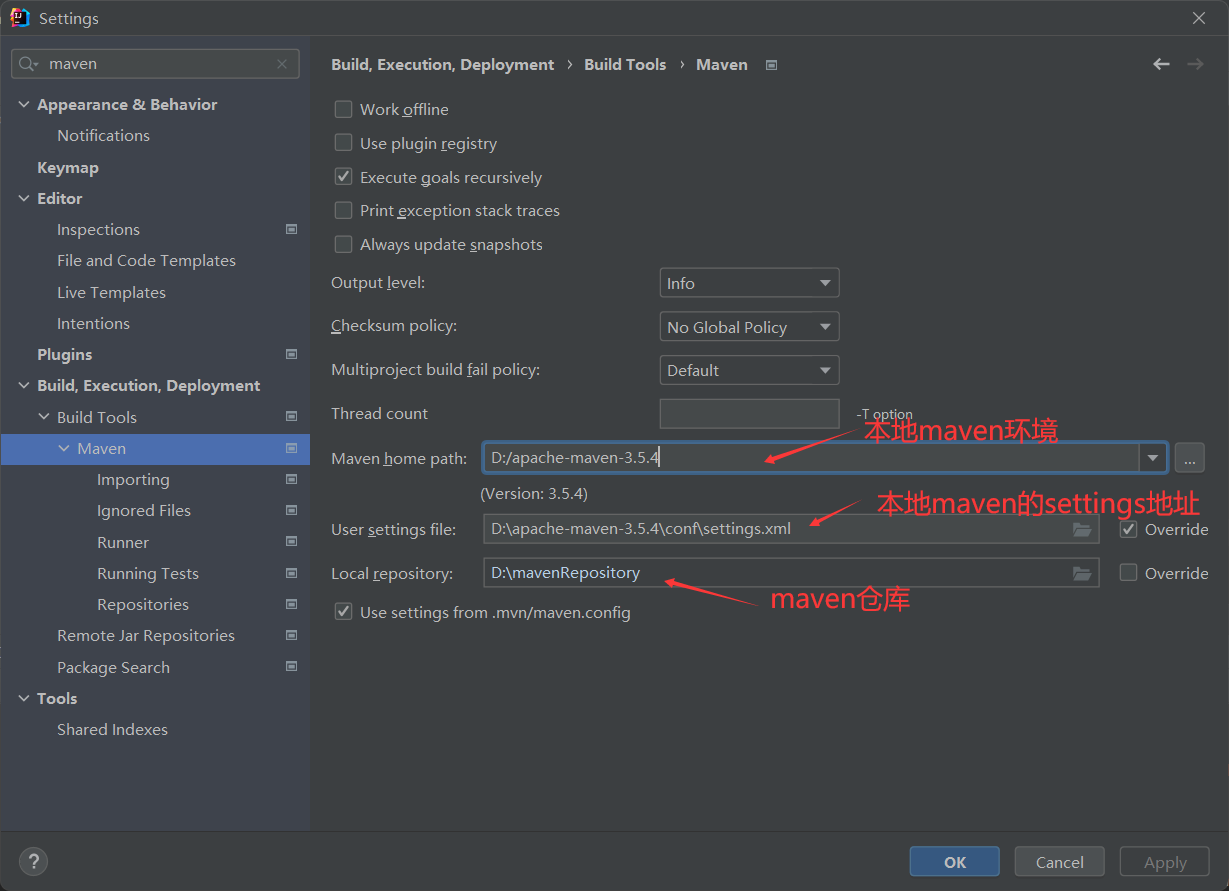Open help with the question mark button
Viewport: 1229px width, 891px height.
pos(33,861)
